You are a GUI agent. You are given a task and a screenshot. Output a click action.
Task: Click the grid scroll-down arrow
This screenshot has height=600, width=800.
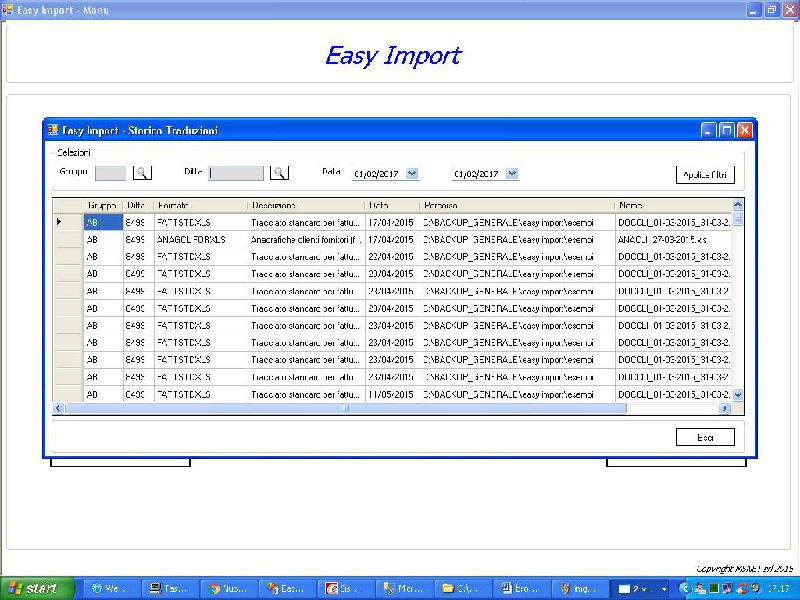[x=738, y=396]
